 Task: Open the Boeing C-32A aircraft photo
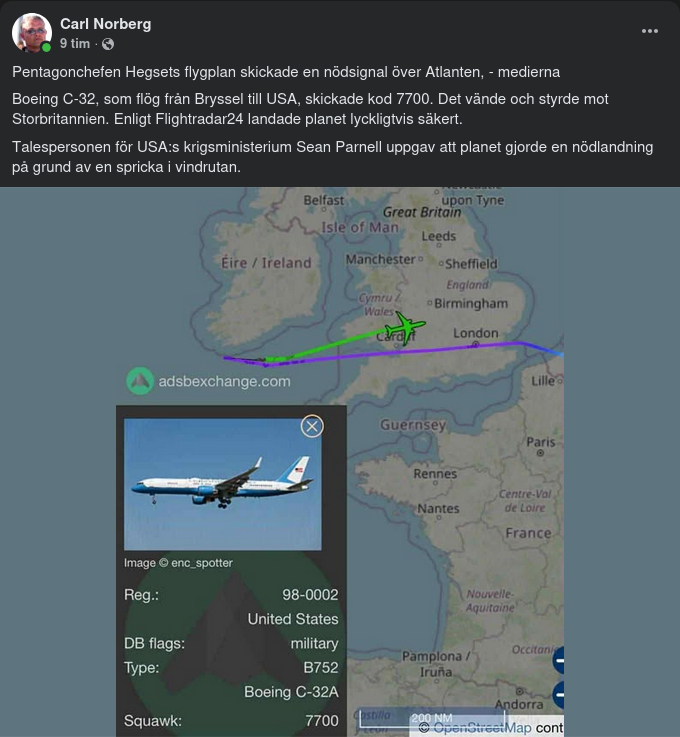coord(222,484)
